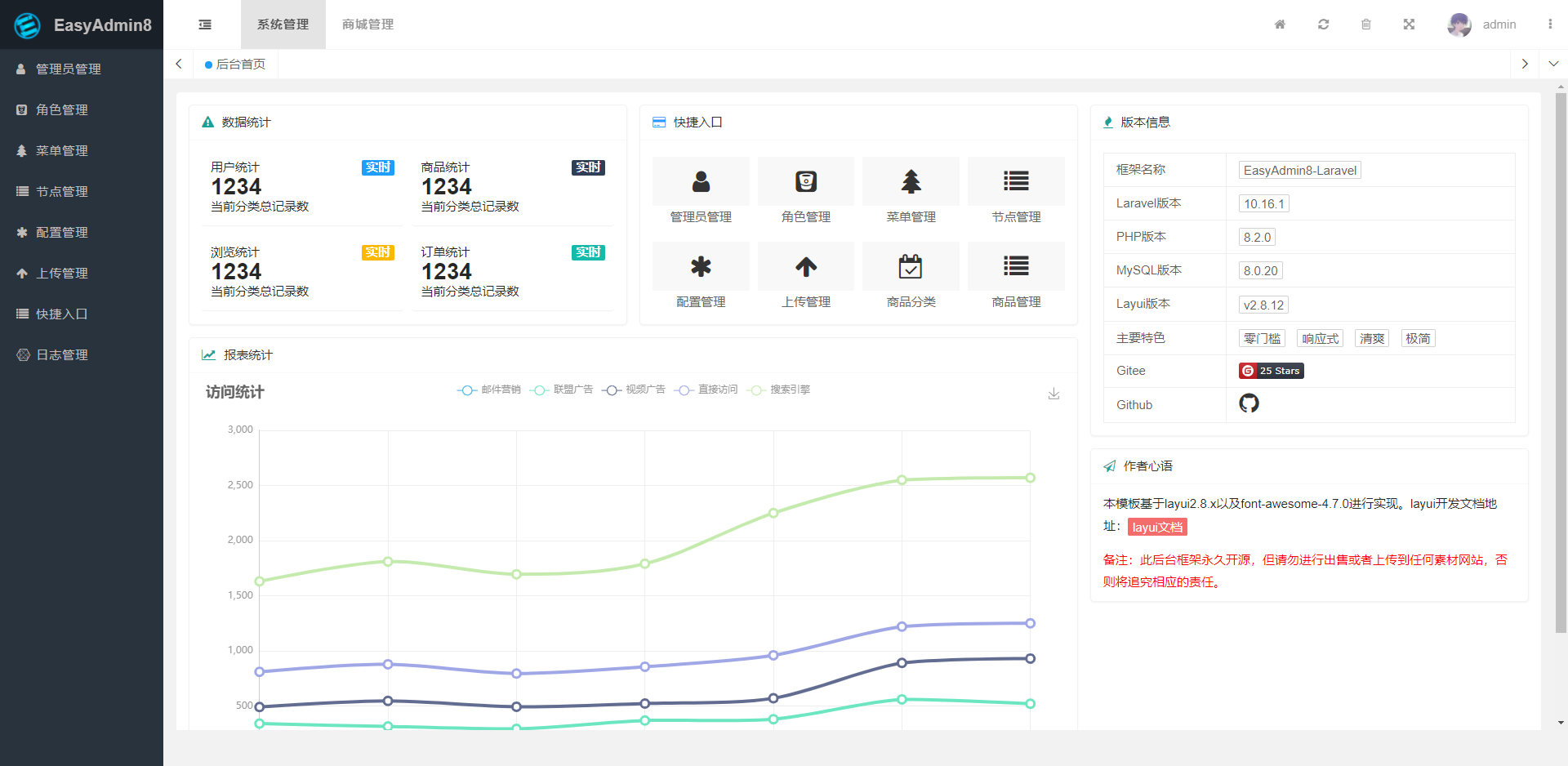Image resolution: width=1568 pixels, height=766 pixels.
Task: Toggle 直接访问 series in chart legend
Action: [x=706, y=390]
